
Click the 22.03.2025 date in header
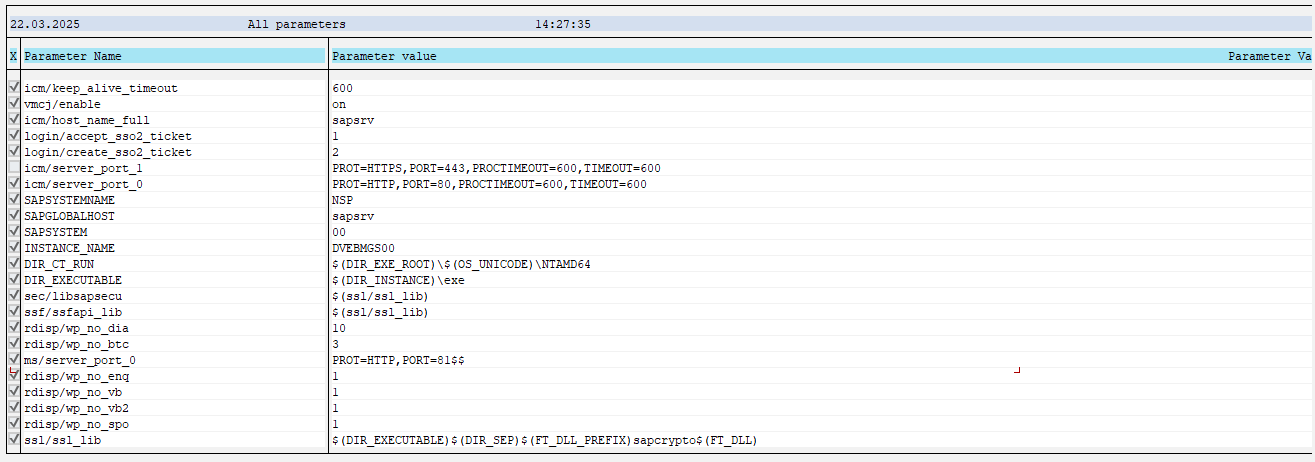point(45,24)
